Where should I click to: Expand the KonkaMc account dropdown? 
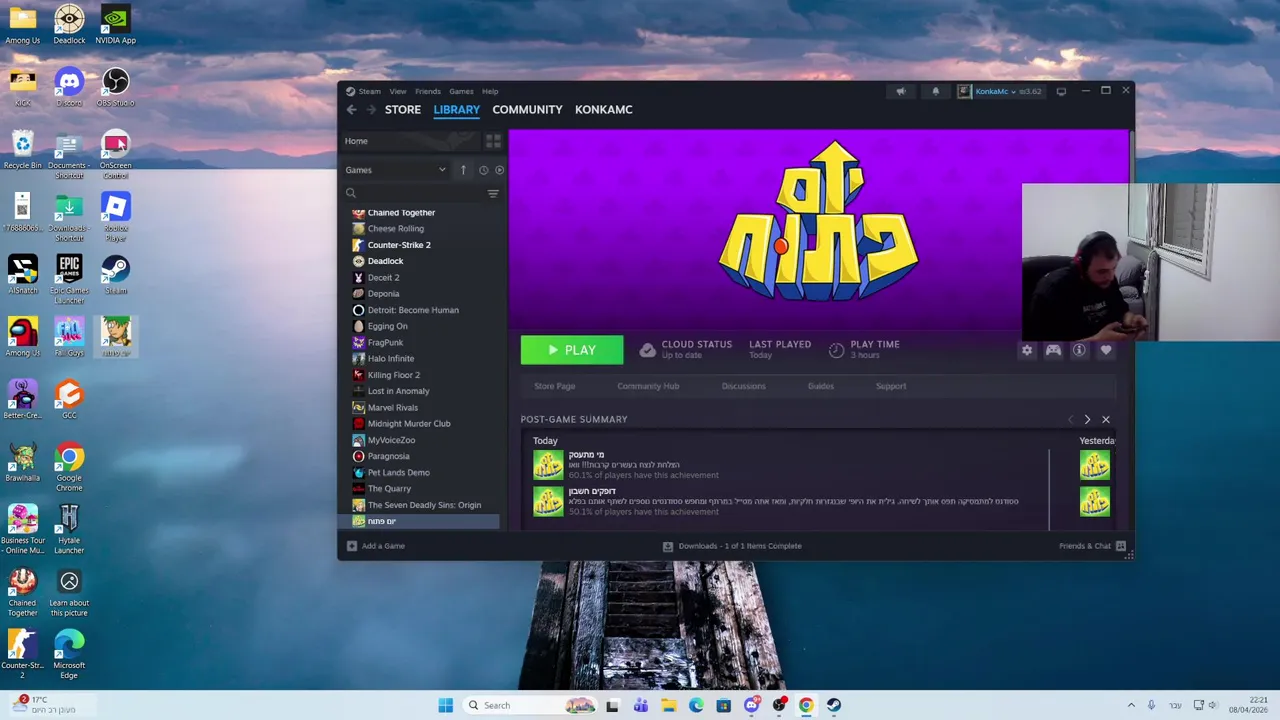pos(1013,92)
